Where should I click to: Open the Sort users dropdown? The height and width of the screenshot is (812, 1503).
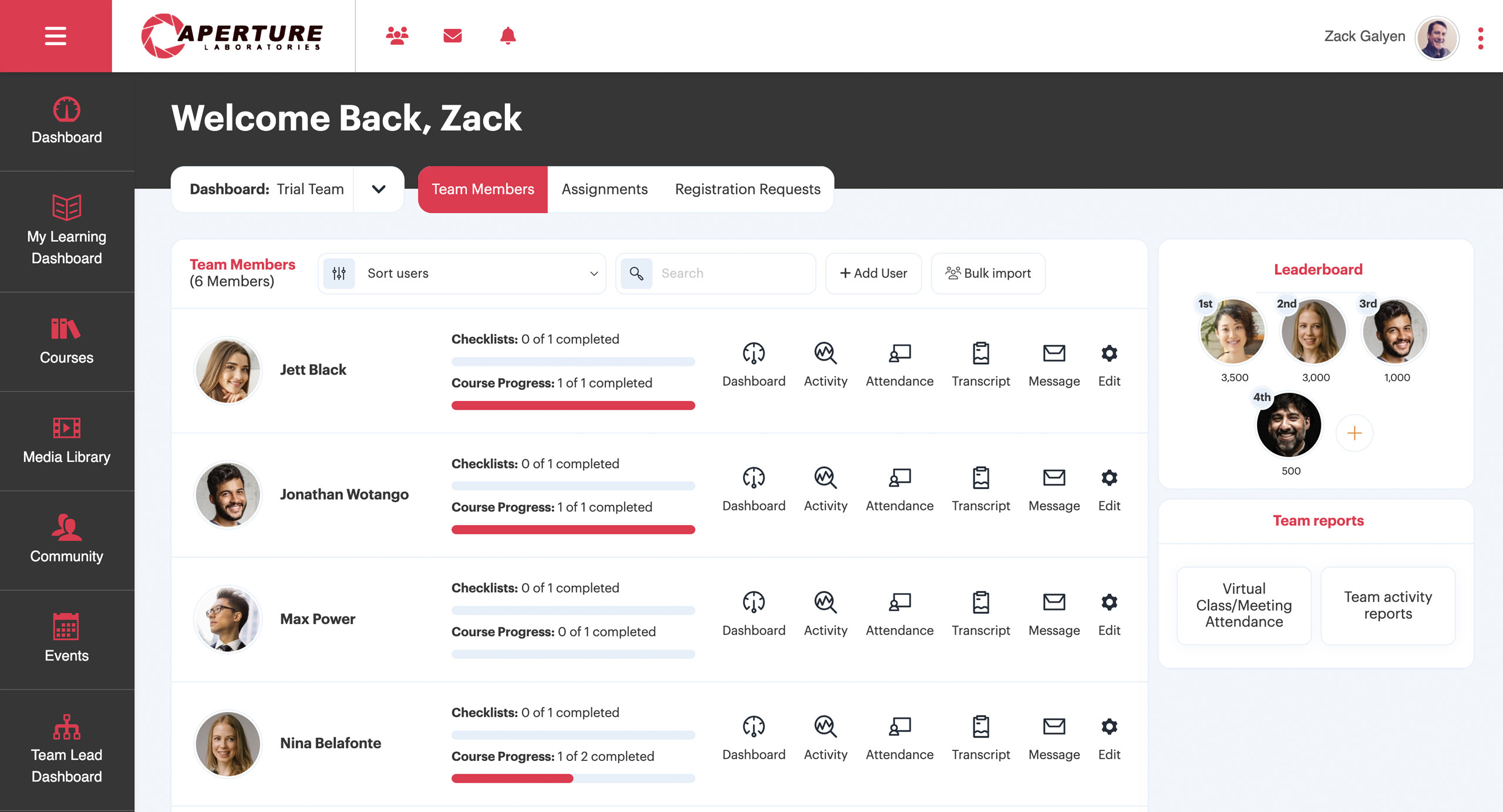pyautogui.click(x=462, y=273)
